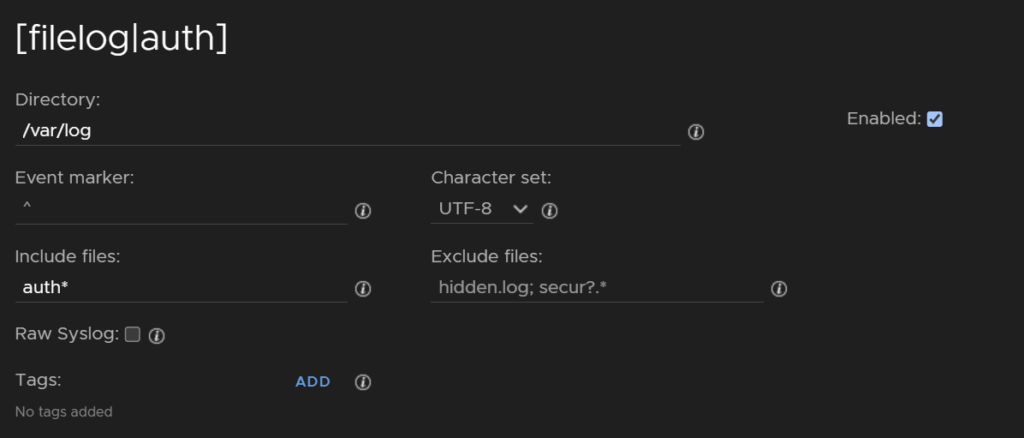
Task: Focus the Directory field containing /var/log
Action: coord(347,131)
